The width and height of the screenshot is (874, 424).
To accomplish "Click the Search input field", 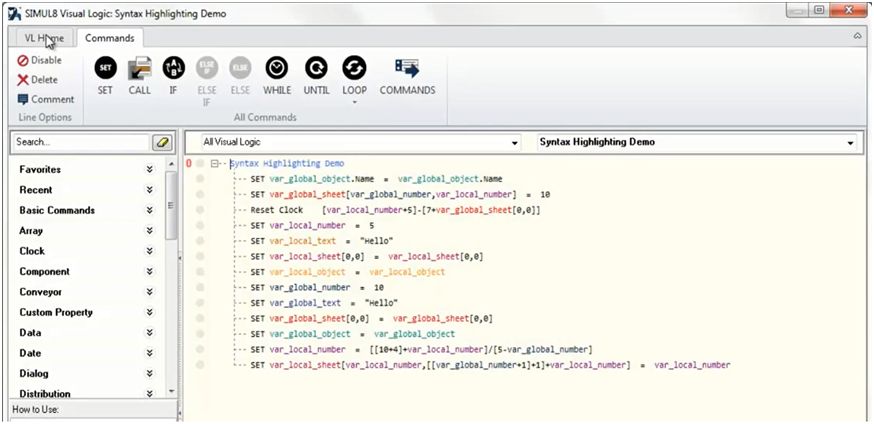I will pos(78,143).
